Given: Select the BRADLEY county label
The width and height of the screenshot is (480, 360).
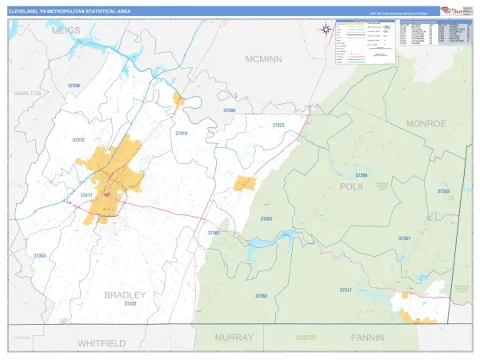Looking at the screenshot, I should 125,295.
